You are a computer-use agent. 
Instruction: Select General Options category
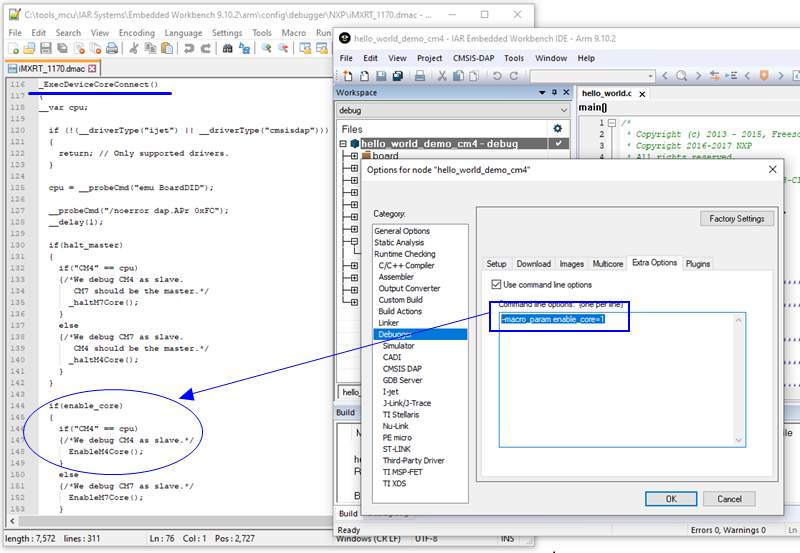[402, 231]
